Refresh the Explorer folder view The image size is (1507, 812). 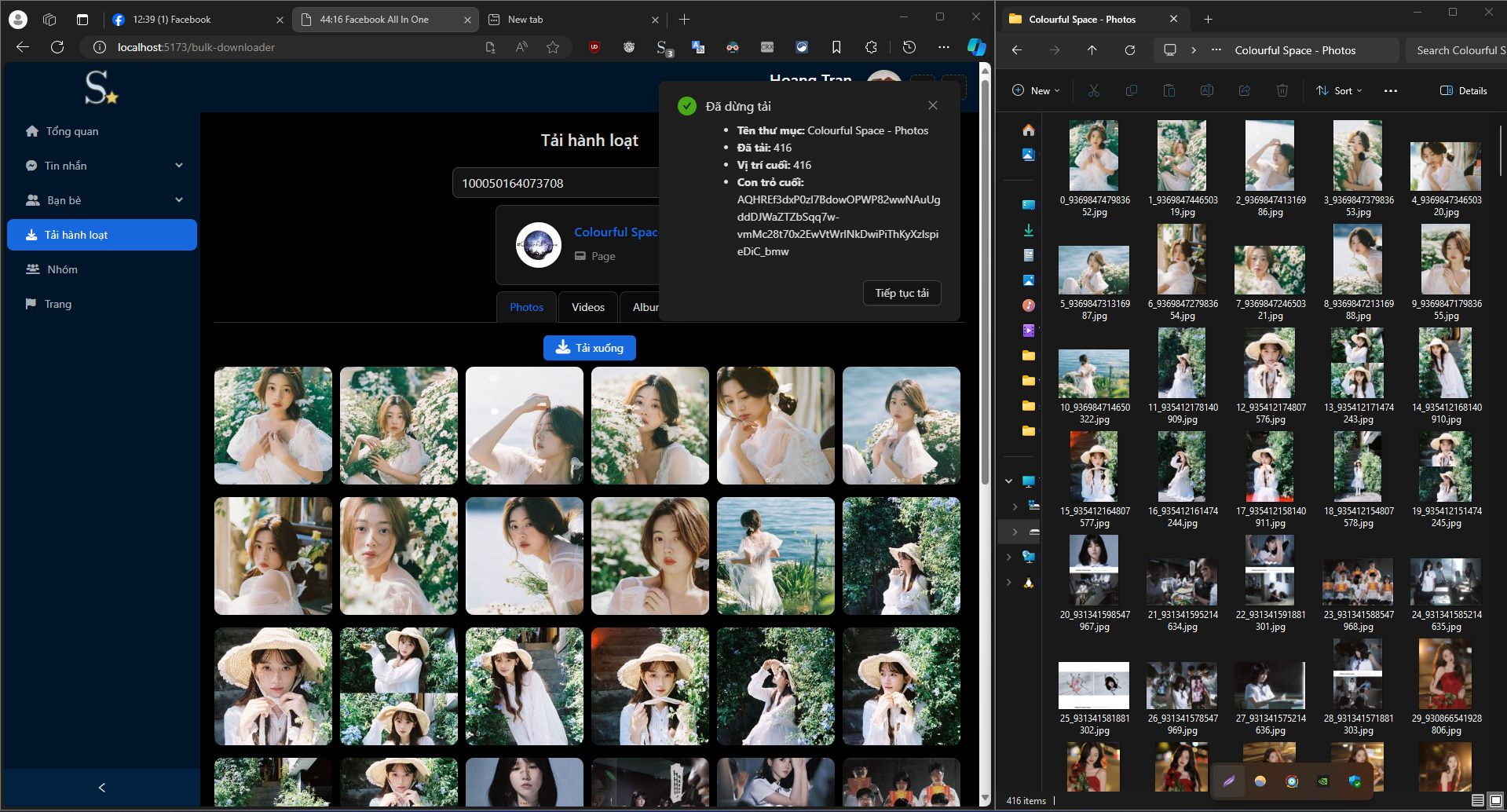(x=1129, y=50)
